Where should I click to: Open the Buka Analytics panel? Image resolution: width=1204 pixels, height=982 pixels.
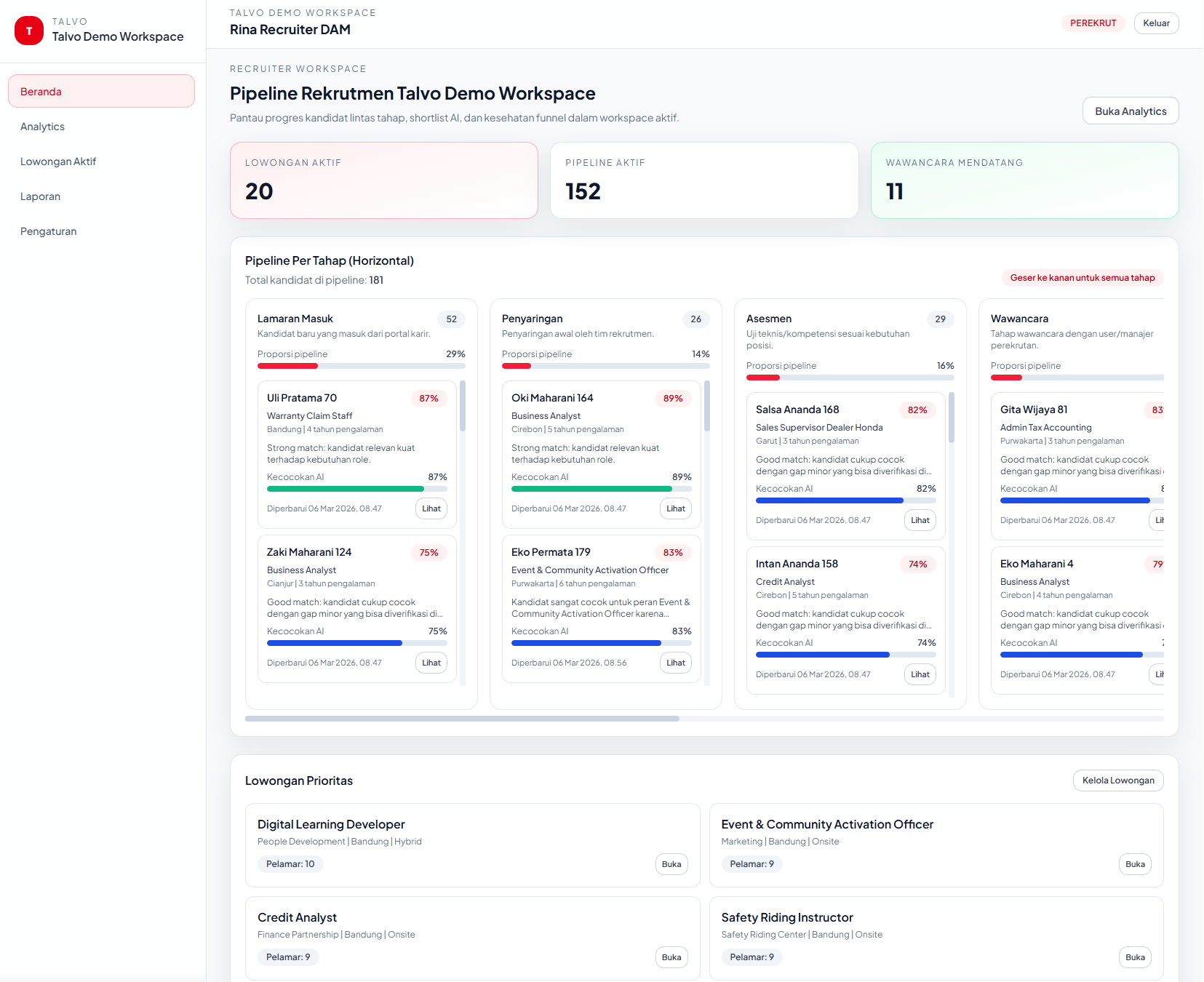(x=1130, y=111)
